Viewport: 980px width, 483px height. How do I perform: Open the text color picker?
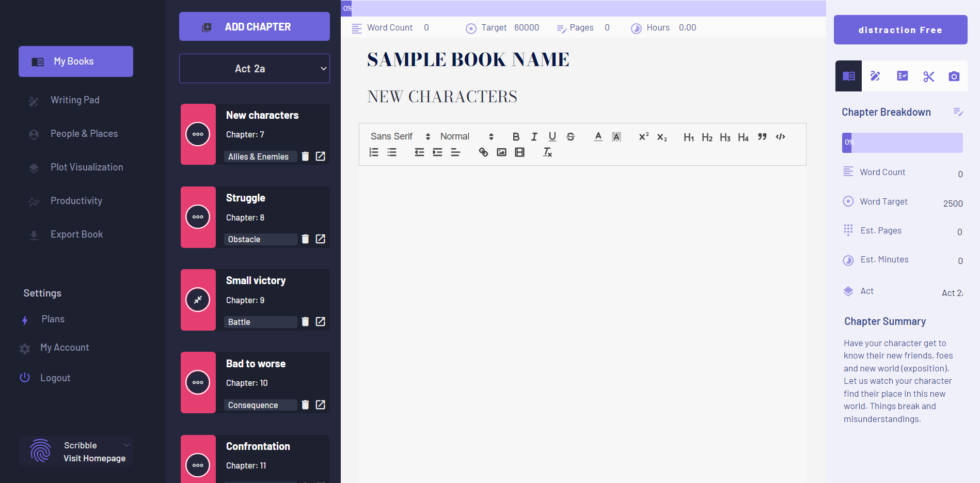598,137
